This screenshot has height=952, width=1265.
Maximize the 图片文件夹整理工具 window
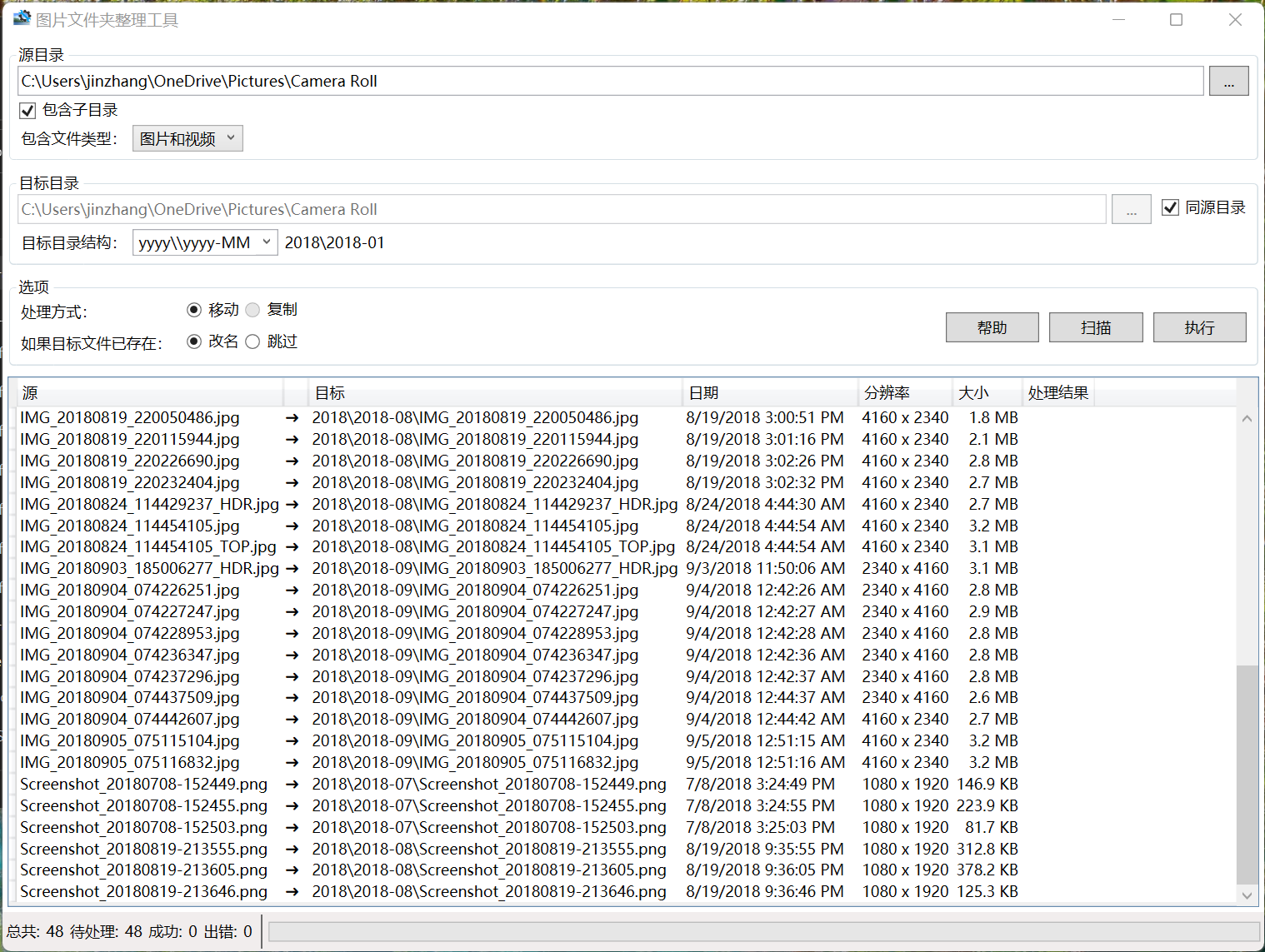click(x=1177, y=19)
